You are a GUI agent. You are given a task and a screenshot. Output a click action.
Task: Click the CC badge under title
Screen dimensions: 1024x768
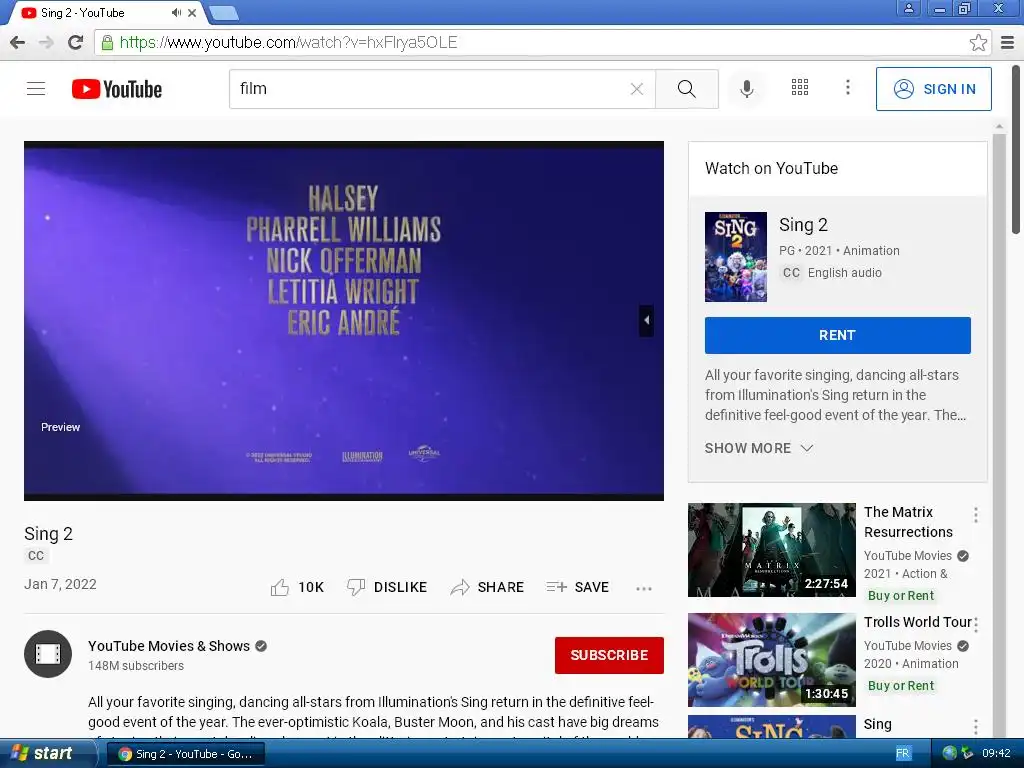[36, 556]
